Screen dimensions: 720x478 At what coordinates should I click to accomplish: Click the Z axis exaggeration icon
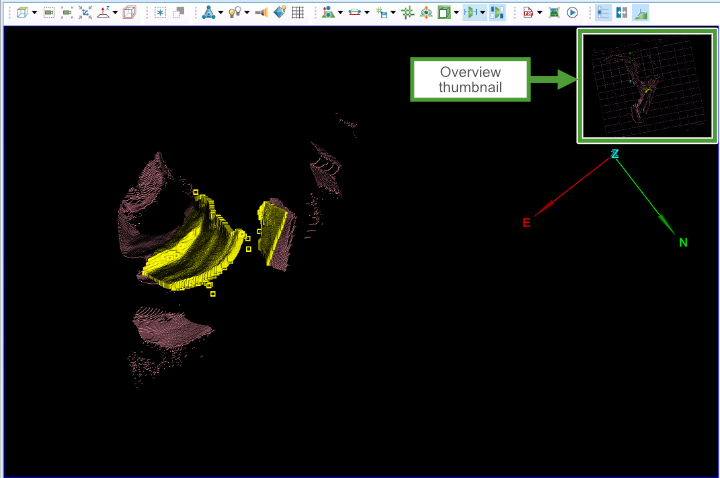click(103, 12)
